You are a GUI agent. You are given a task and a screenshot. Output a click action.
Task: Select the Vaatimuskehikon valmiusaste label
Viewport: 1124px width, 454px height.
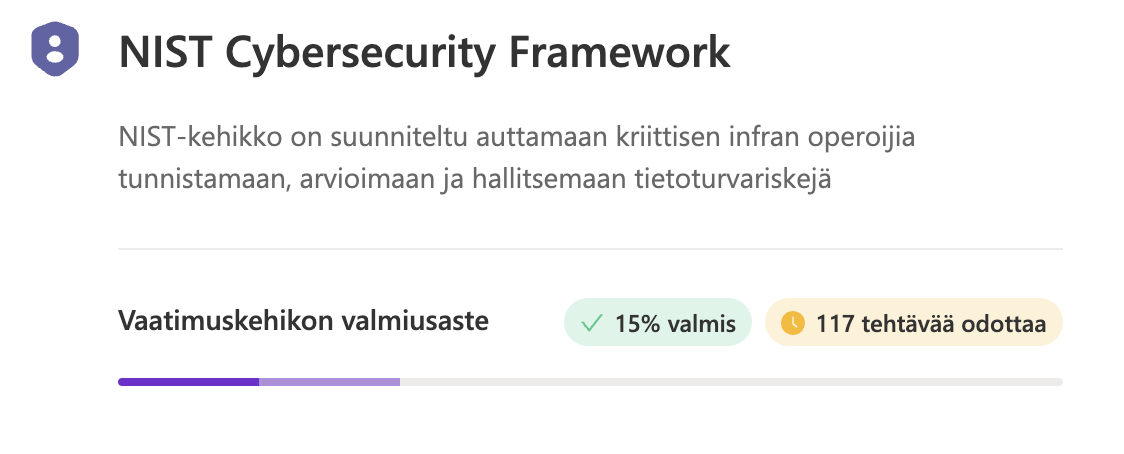(303, 321)
